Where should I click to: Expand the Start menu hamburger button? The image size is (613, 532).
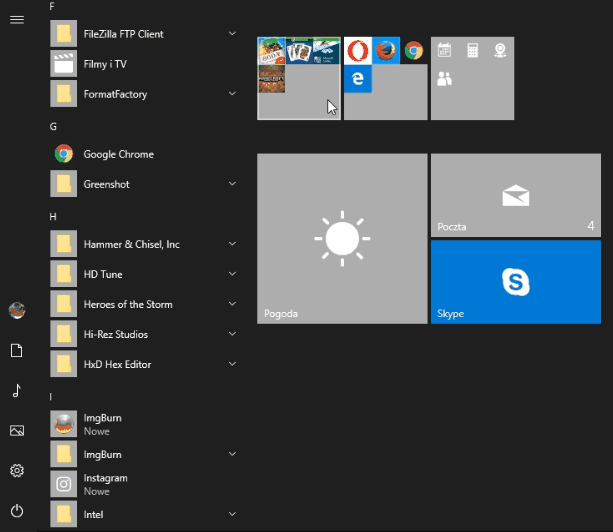(17, 20)
